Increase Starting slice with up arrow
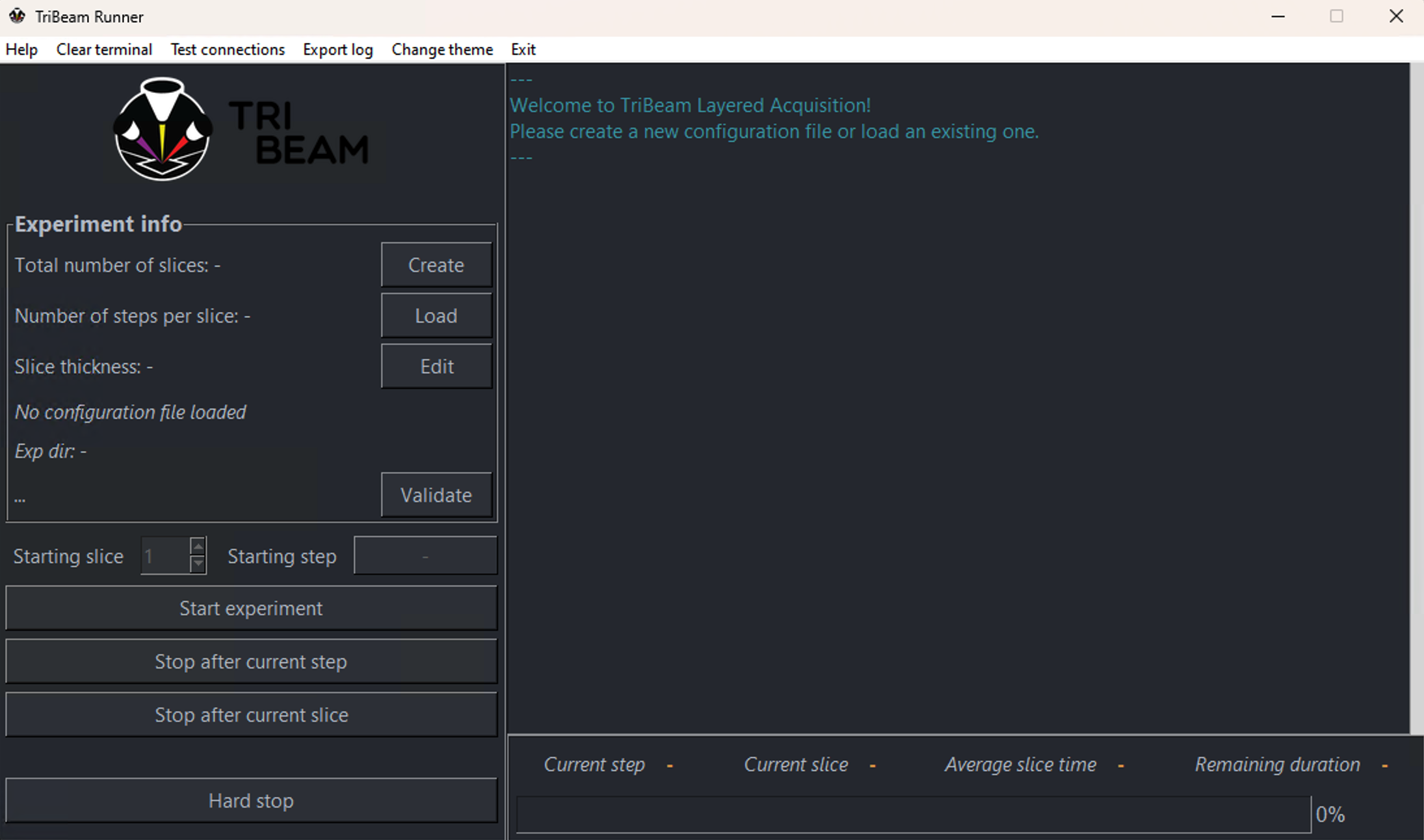The image size is (1424, 840). coord(198,545)
